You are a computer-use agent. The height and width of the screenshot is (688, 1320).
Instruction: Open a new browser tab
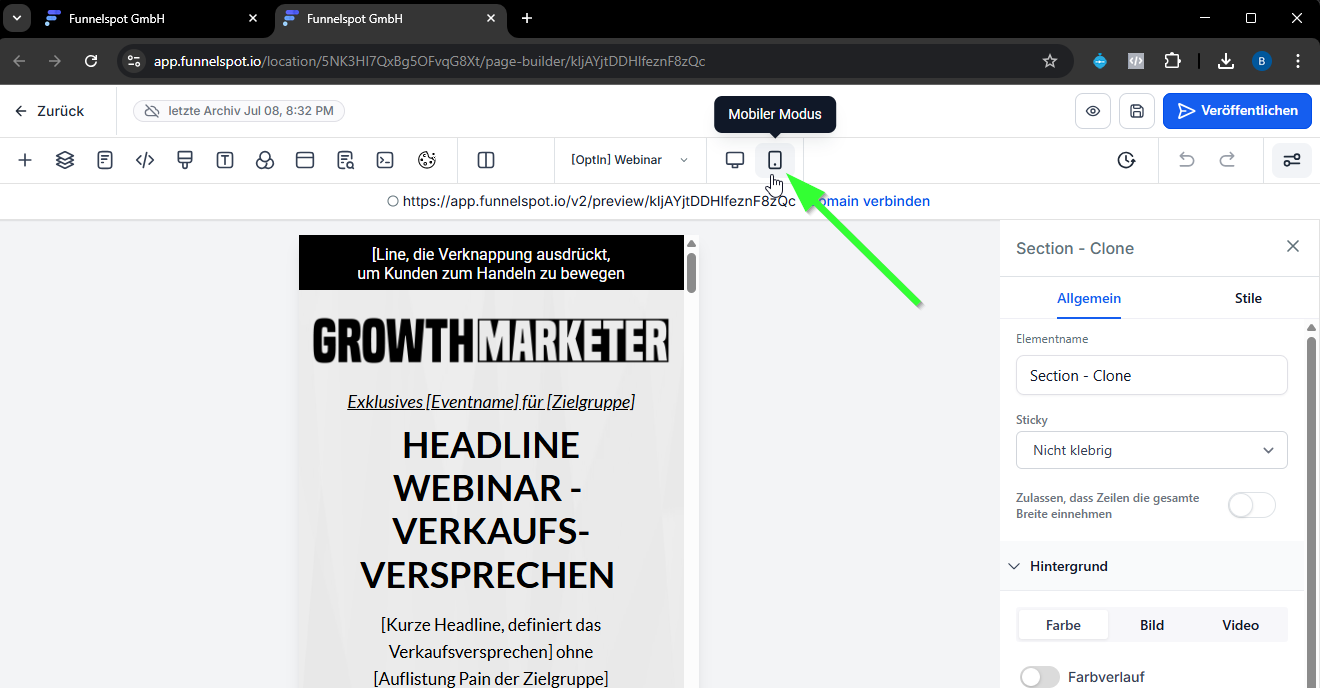527,18
